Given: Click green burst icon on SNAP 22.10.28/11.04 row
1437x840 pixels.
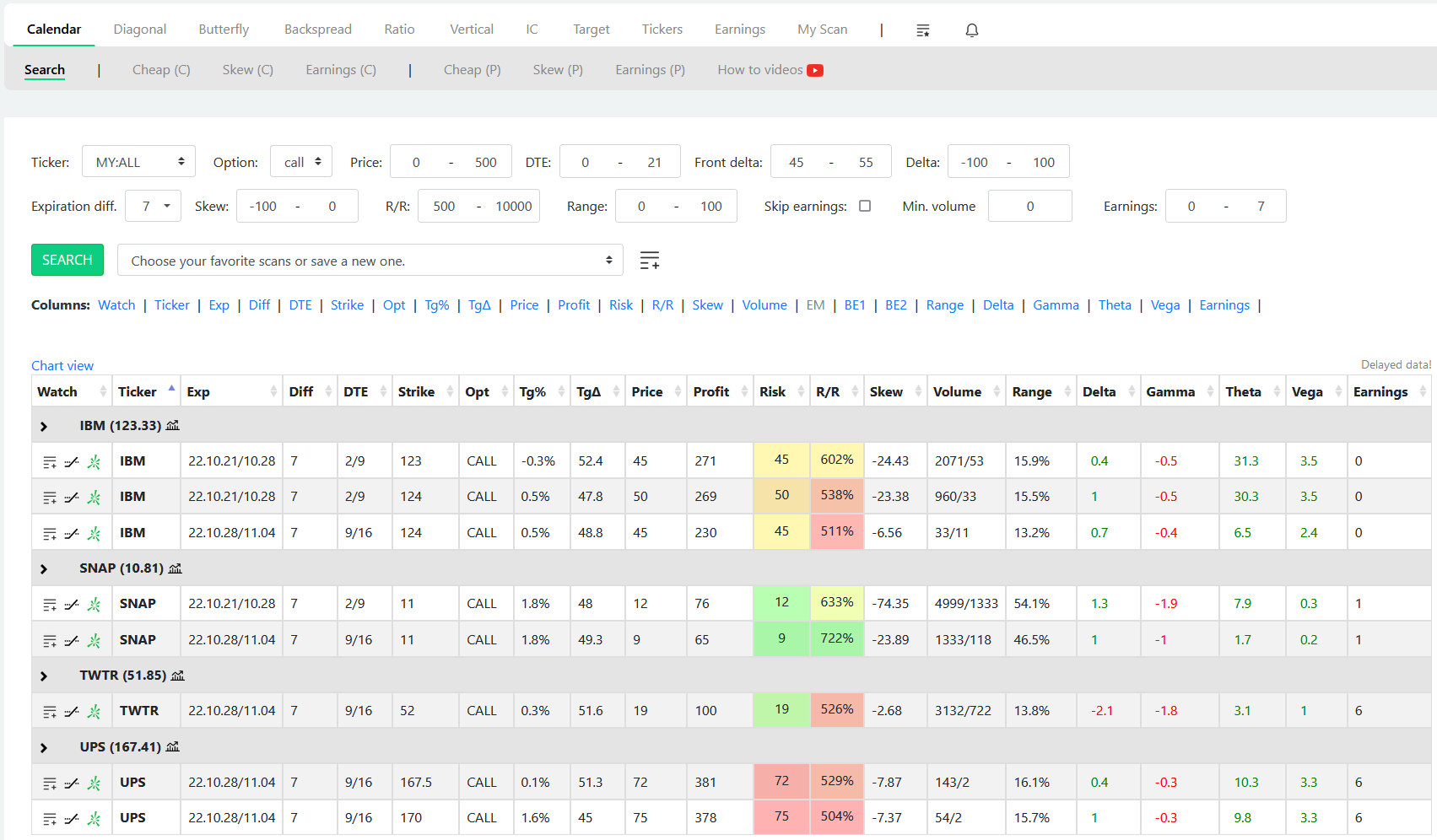Looking at the screenshot, I should 94,641.
